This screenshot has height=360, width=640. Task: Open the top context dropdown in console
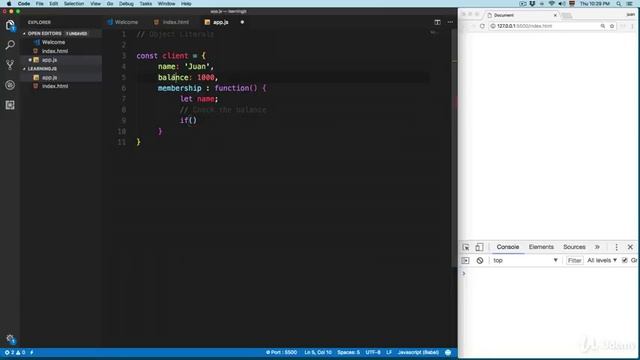tap(525, 260)
